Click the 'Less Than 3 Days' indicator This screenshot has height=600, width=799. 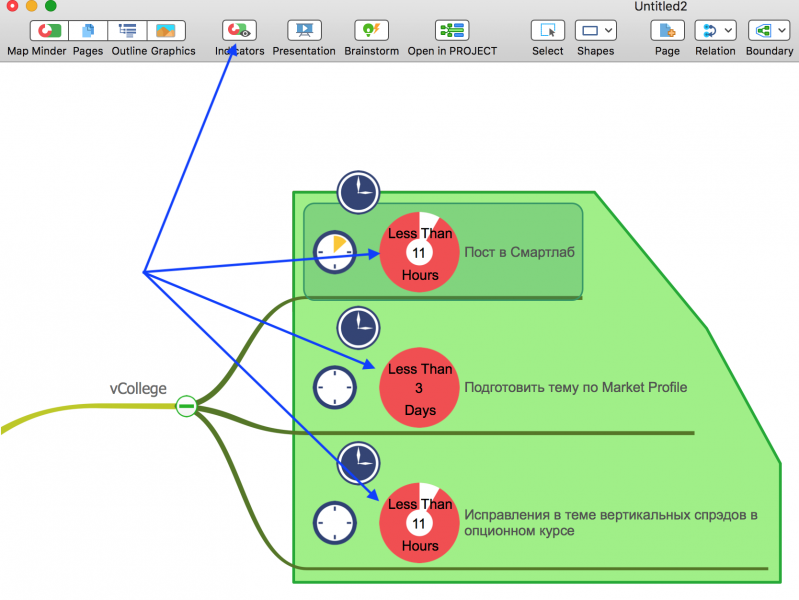(419, 389)
